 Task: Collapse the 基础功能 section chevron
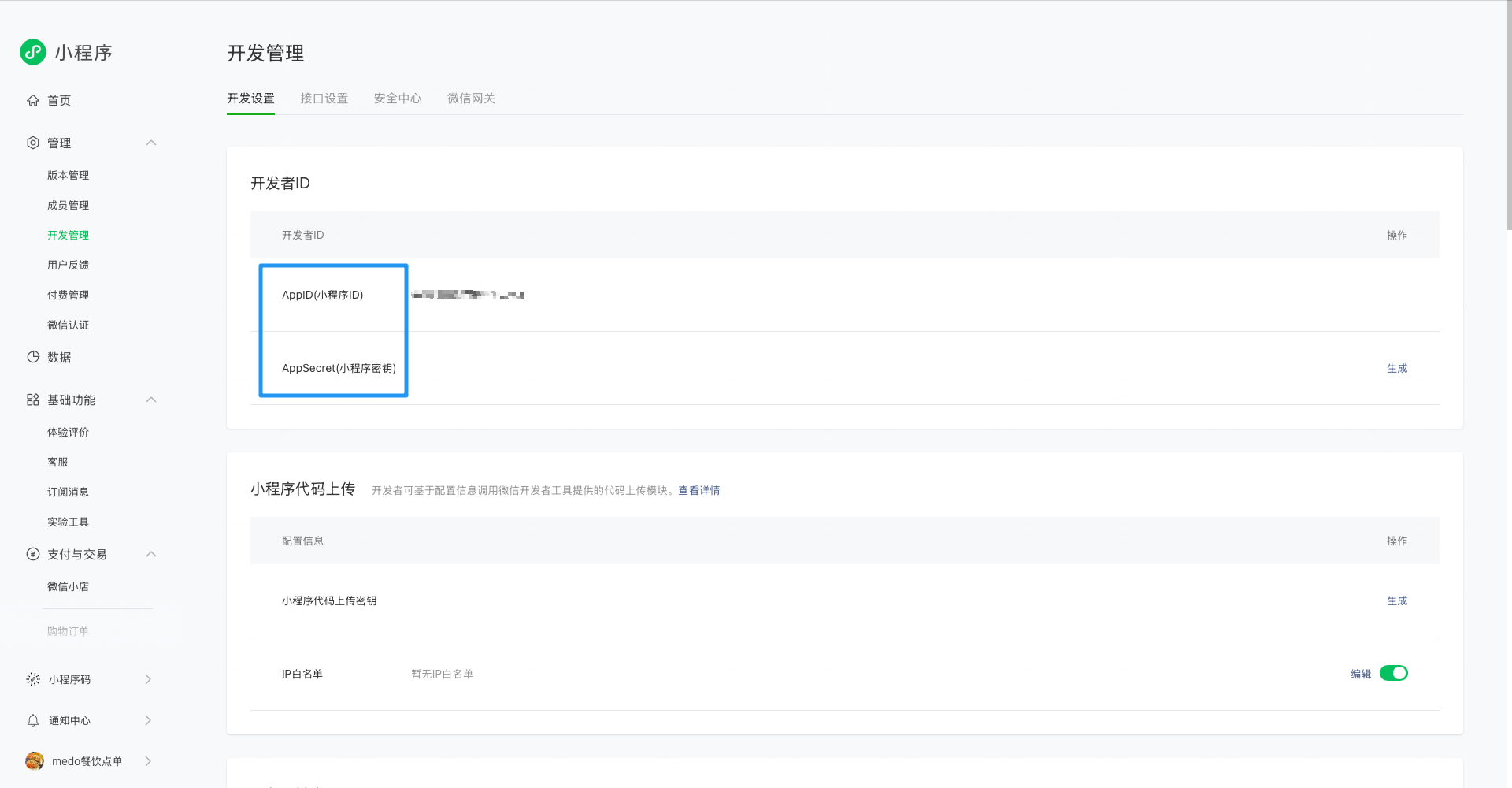(151, 400)
